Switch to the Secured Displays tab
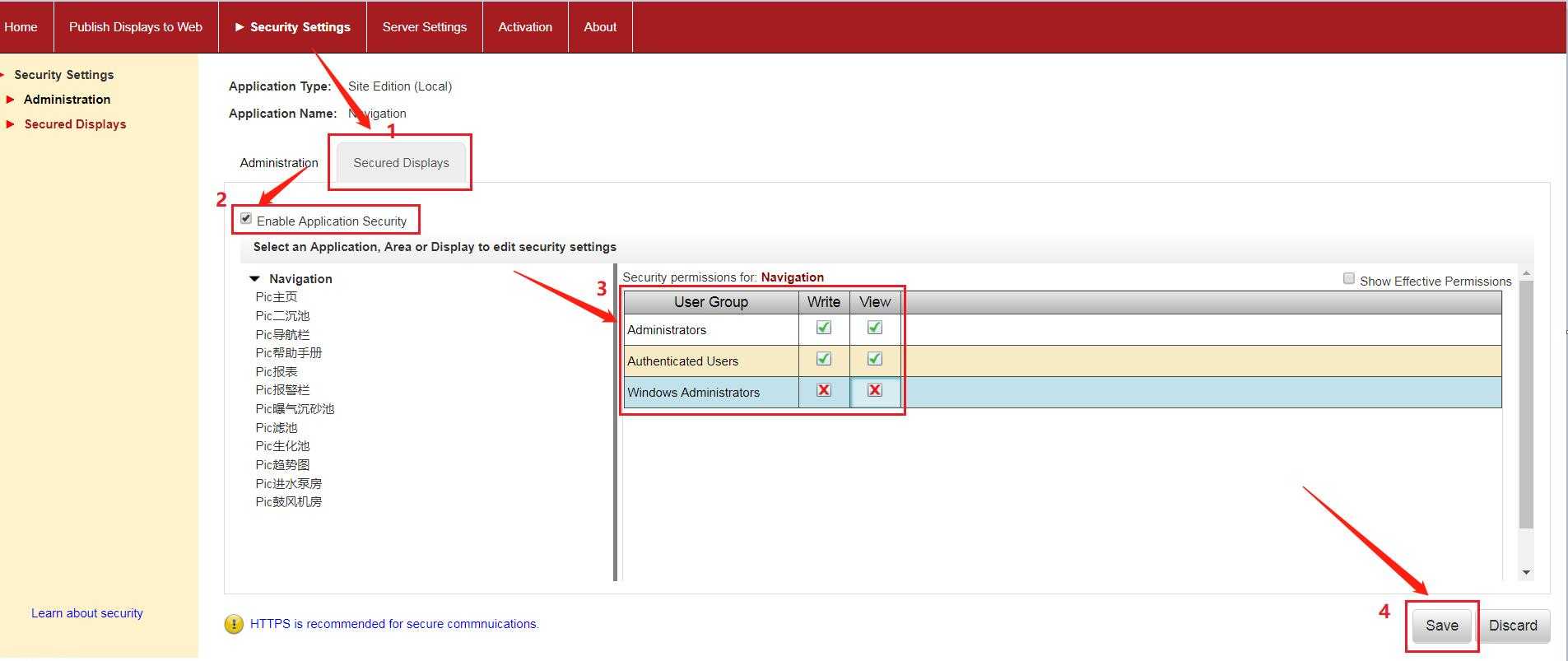 (401, 163)
